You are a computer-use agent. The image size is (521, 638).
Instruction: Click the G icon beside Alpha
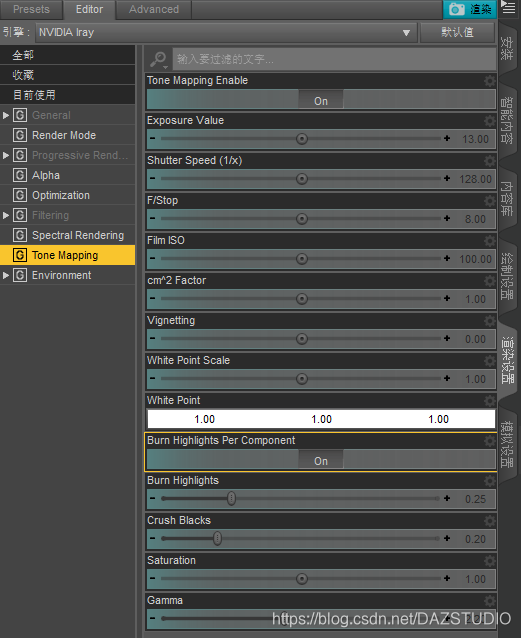(x=20, y=175)
